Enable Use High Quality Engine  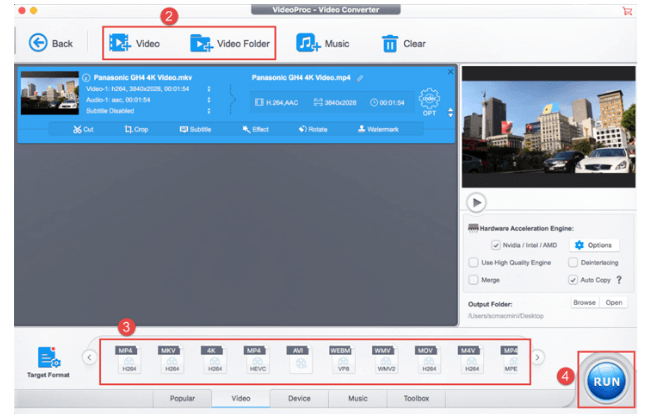(x=473, y=262)
